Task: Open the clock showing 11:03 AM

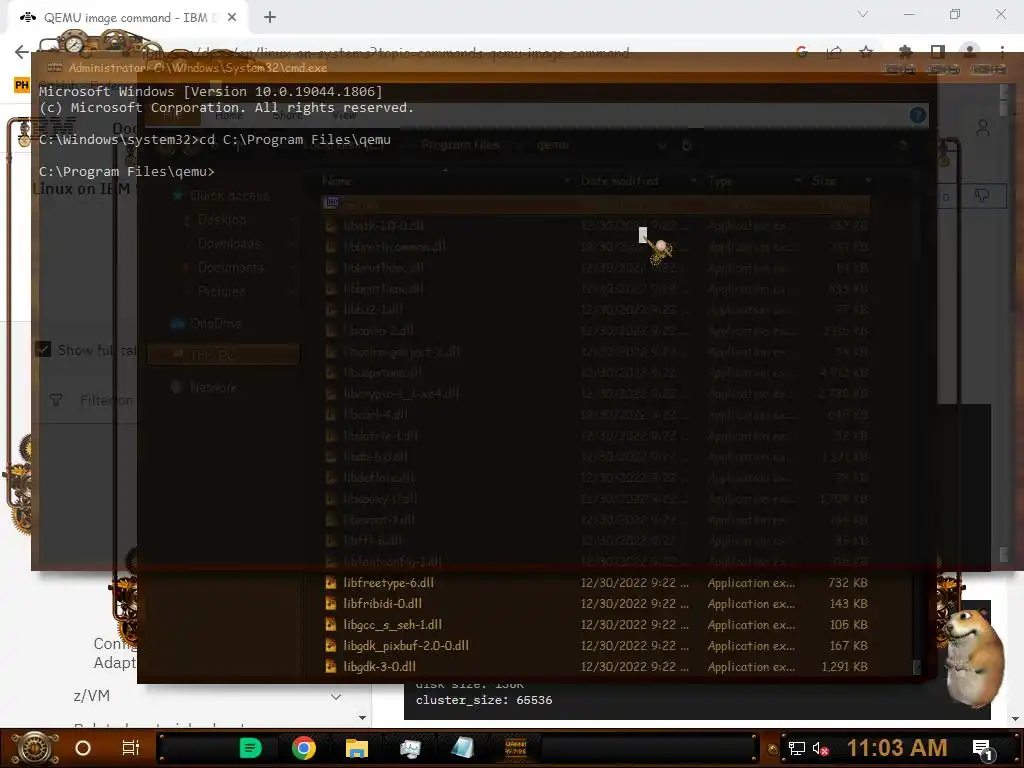Action: pyautogui.click(x=897, y=748)
